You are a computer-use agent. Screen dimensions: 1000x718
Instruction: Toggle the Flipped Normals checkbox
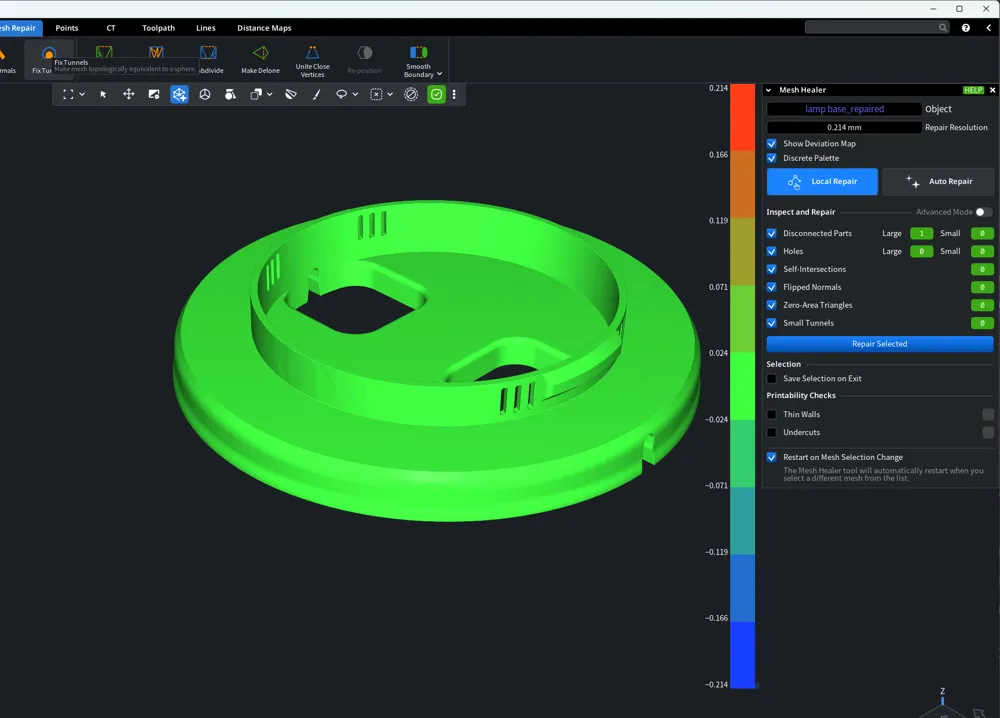[772, 287]
